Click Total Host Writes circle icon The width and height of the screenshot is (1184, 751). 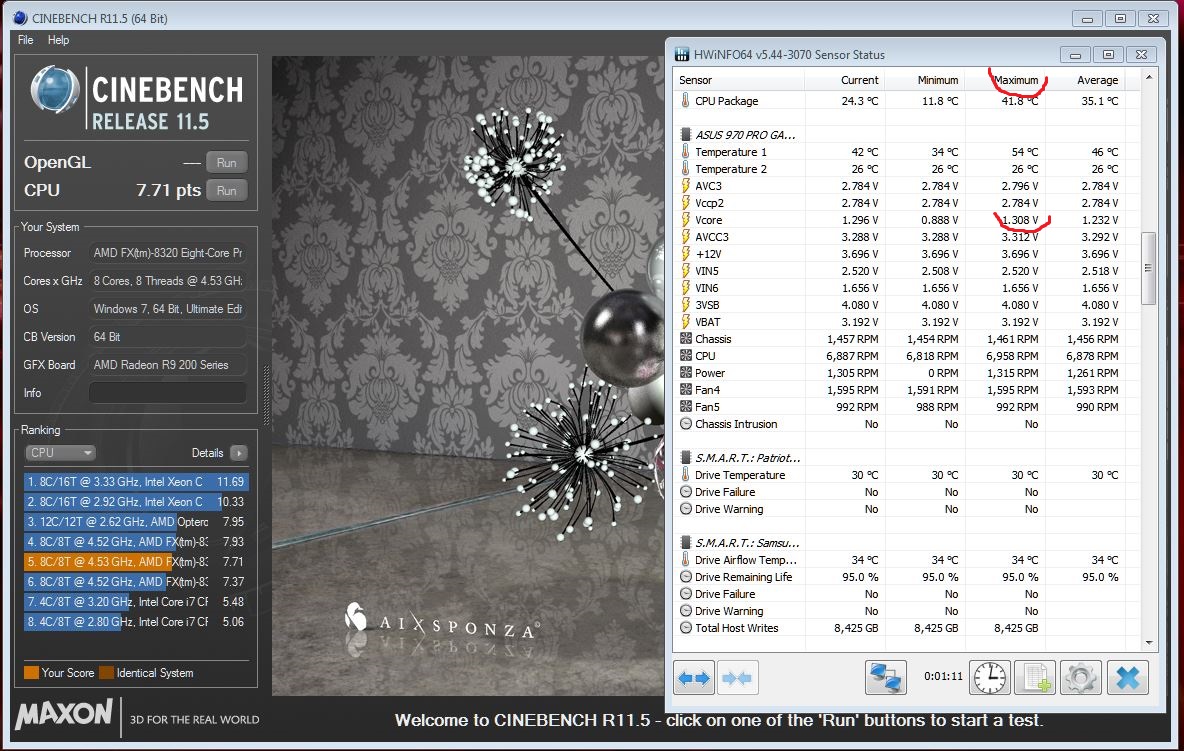click(686, 627)
